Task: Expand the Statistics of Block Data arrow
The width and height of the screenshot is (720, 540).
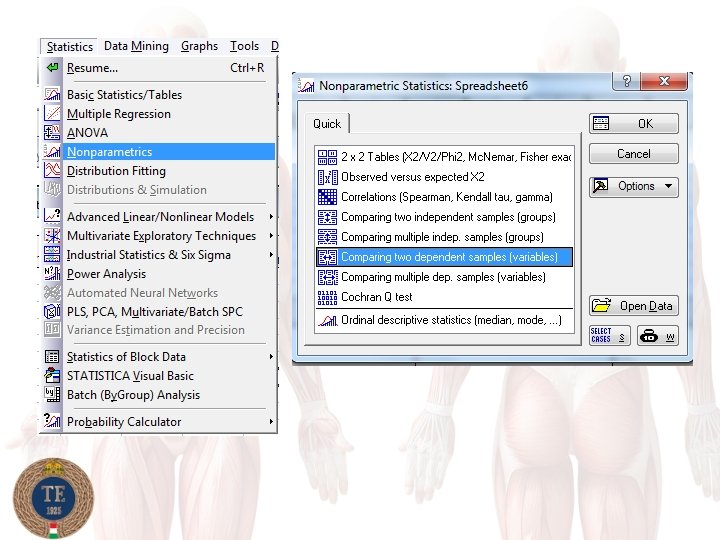Action: click(271, 356)
